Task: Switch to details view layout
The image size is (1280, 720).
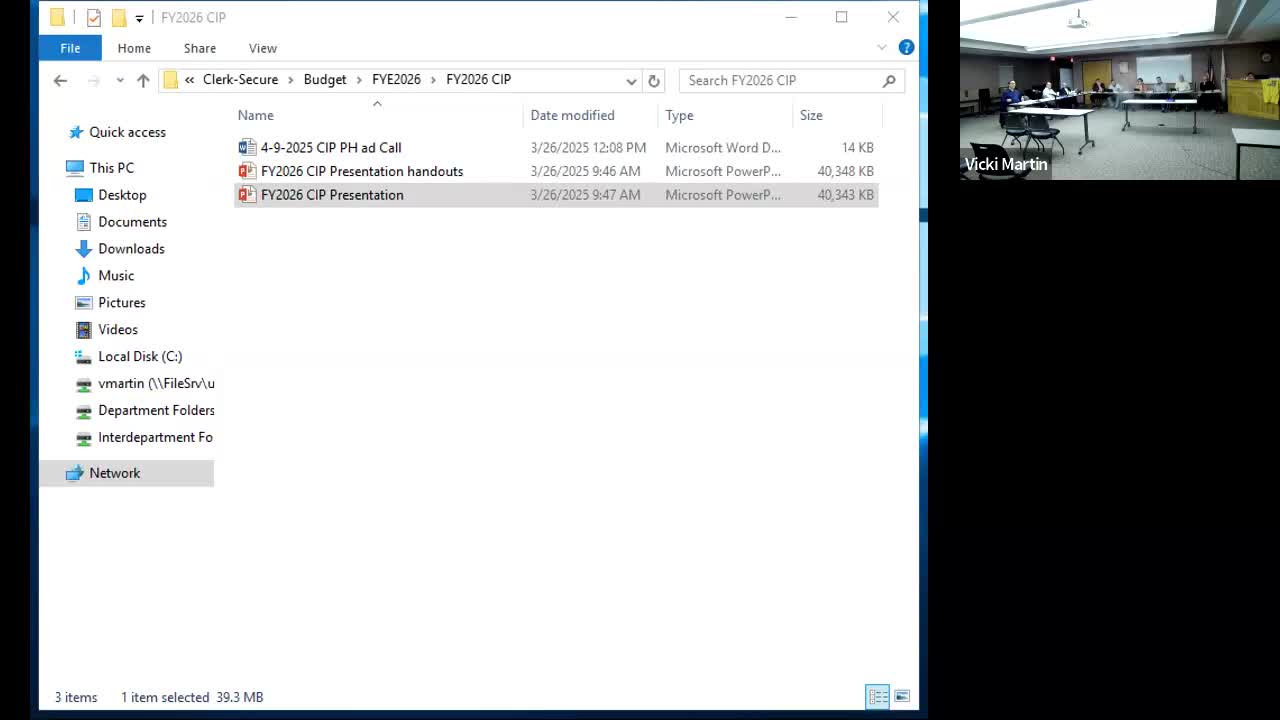Action: [877, 696]
